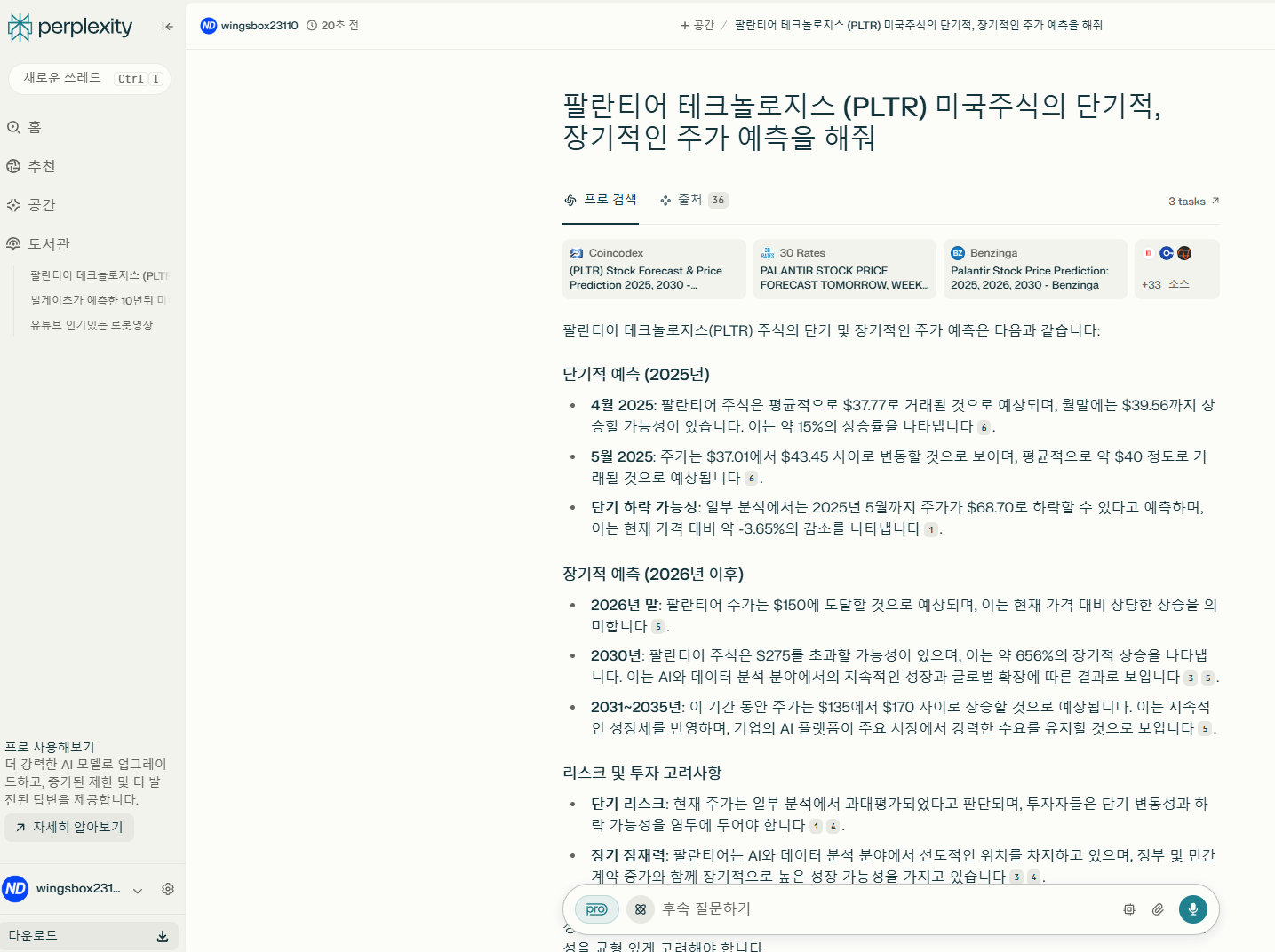Go to 홈 in sidebar
Viewport: 1275px width, 952px height.
(35, 127)
